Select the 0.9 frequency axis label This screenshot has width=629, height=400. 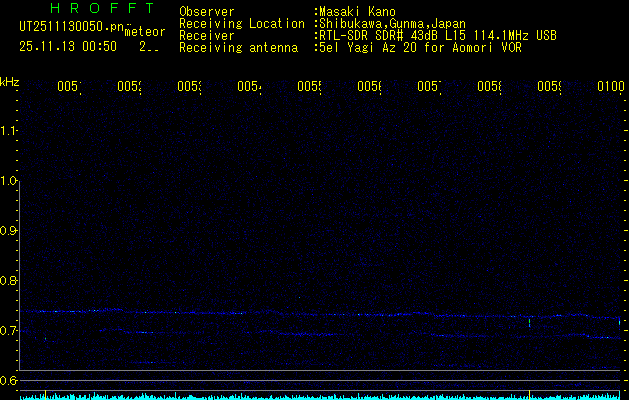pyautogui.click(x=9, y=231)
